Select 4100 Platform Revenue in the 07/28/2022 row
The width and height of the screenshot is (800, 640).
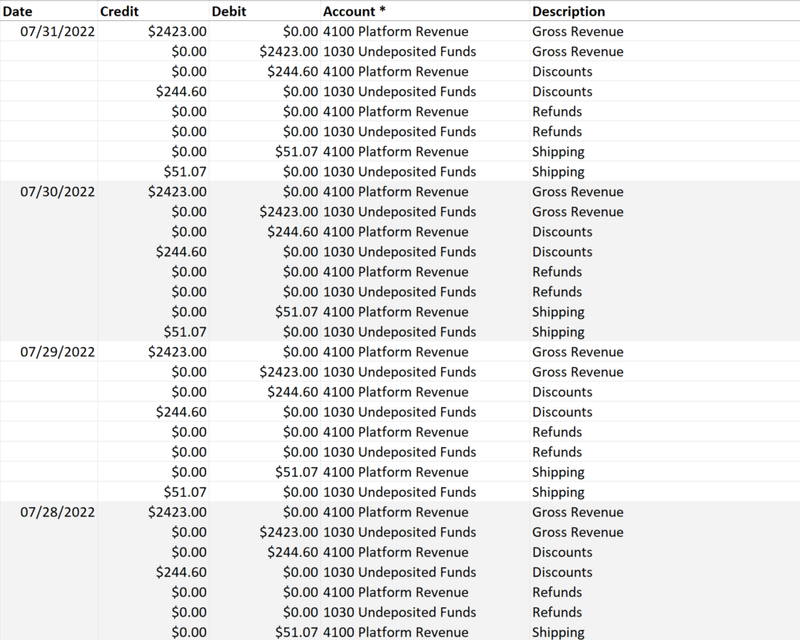[395, 512]
